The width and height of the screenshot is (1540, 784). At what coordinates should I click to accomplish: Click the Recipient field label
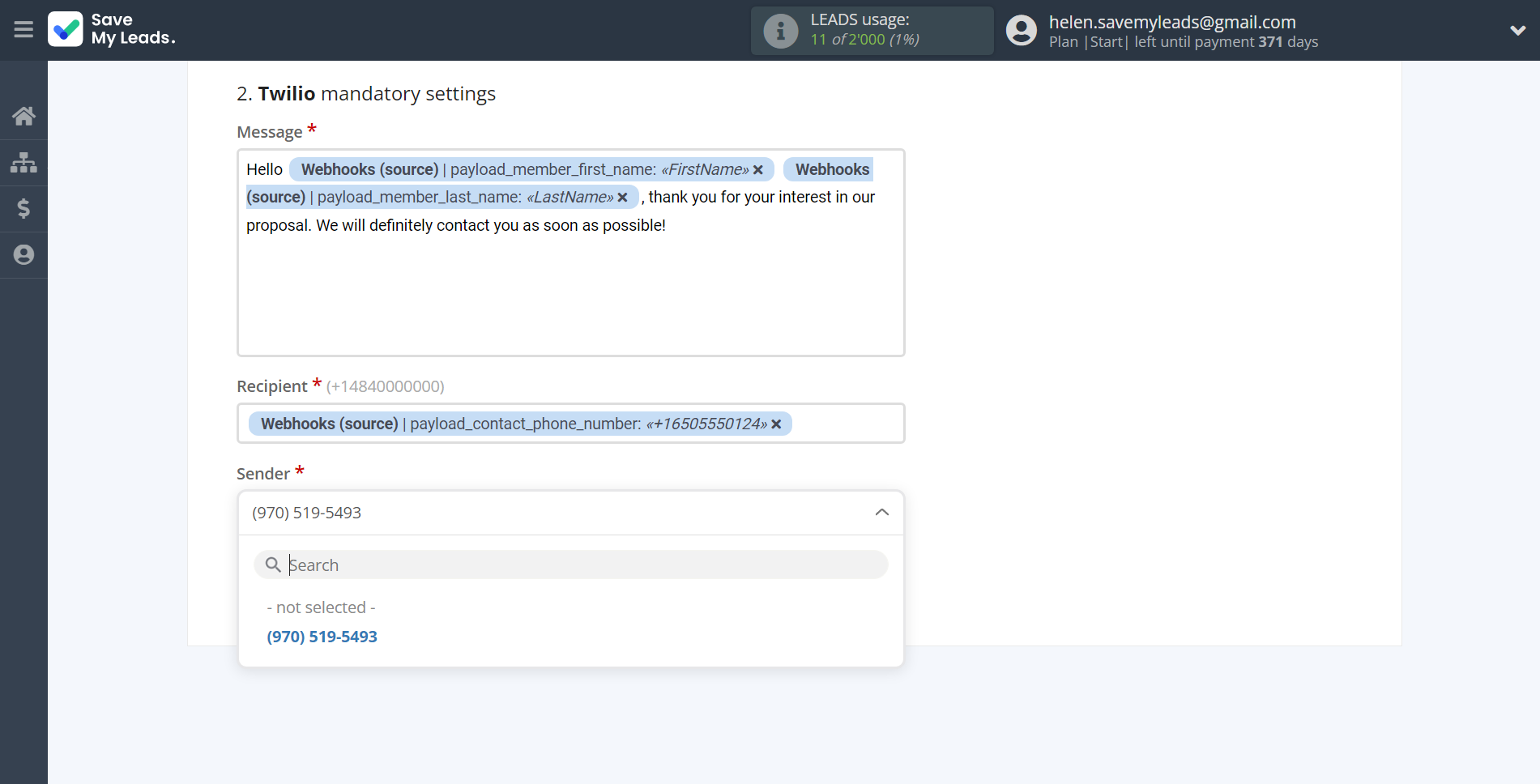pyautogui.click(x=272, y=386)
